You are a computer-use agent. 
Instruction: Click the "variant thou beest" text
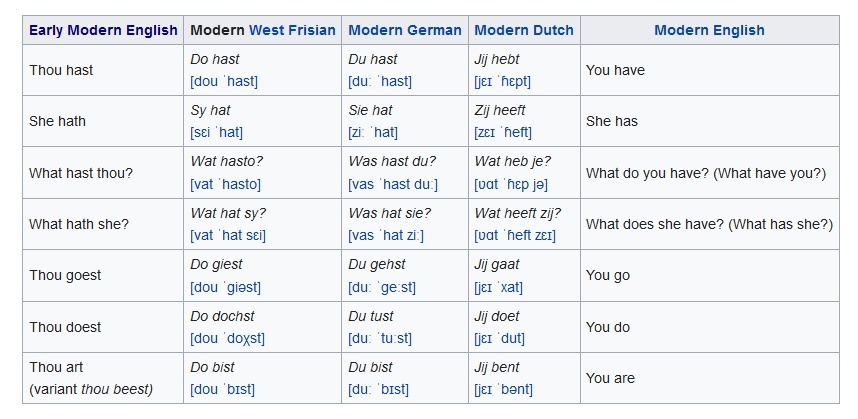91,389
